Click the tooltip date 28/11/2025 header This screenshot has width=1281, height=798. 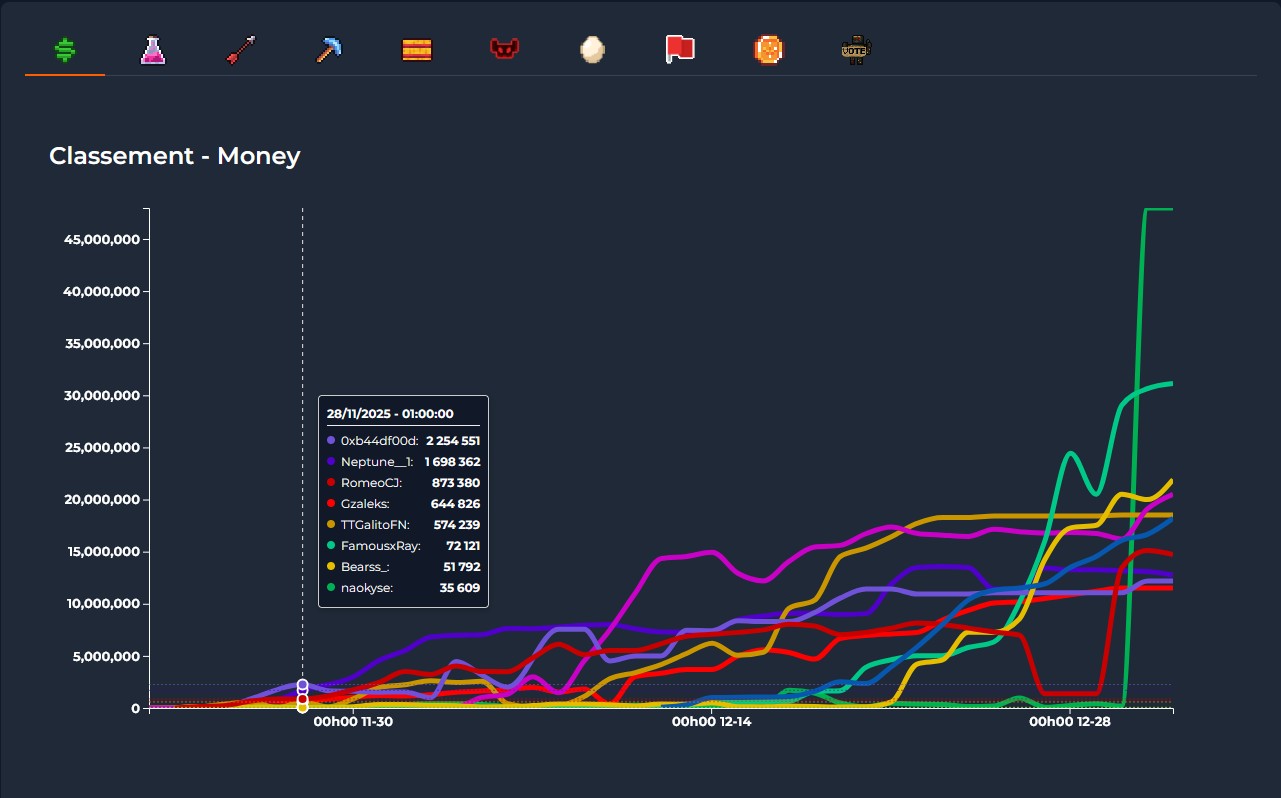[x=390, y=413]
